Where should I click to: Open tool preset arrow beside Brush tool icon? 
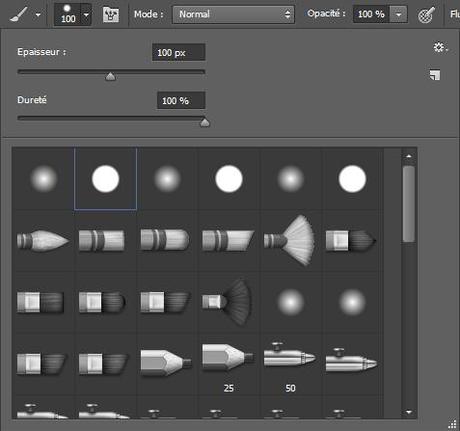(x=38, y=15)
